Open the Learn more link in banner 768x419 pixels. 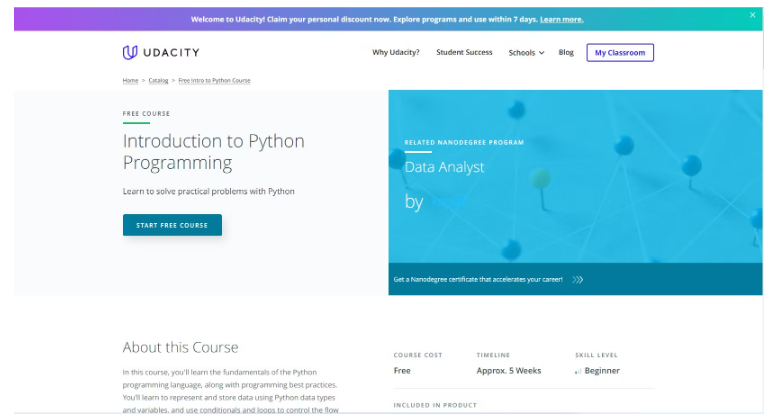561,20
